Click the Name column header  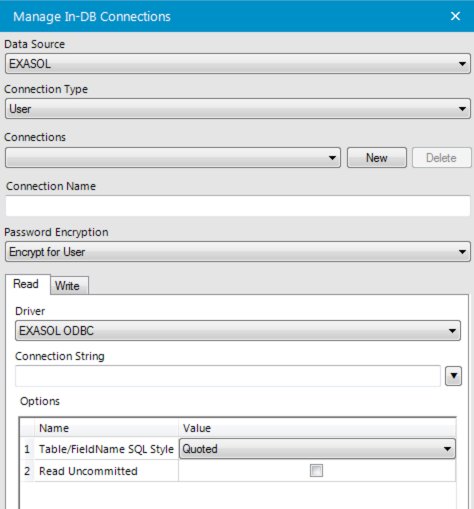[106, 428]
